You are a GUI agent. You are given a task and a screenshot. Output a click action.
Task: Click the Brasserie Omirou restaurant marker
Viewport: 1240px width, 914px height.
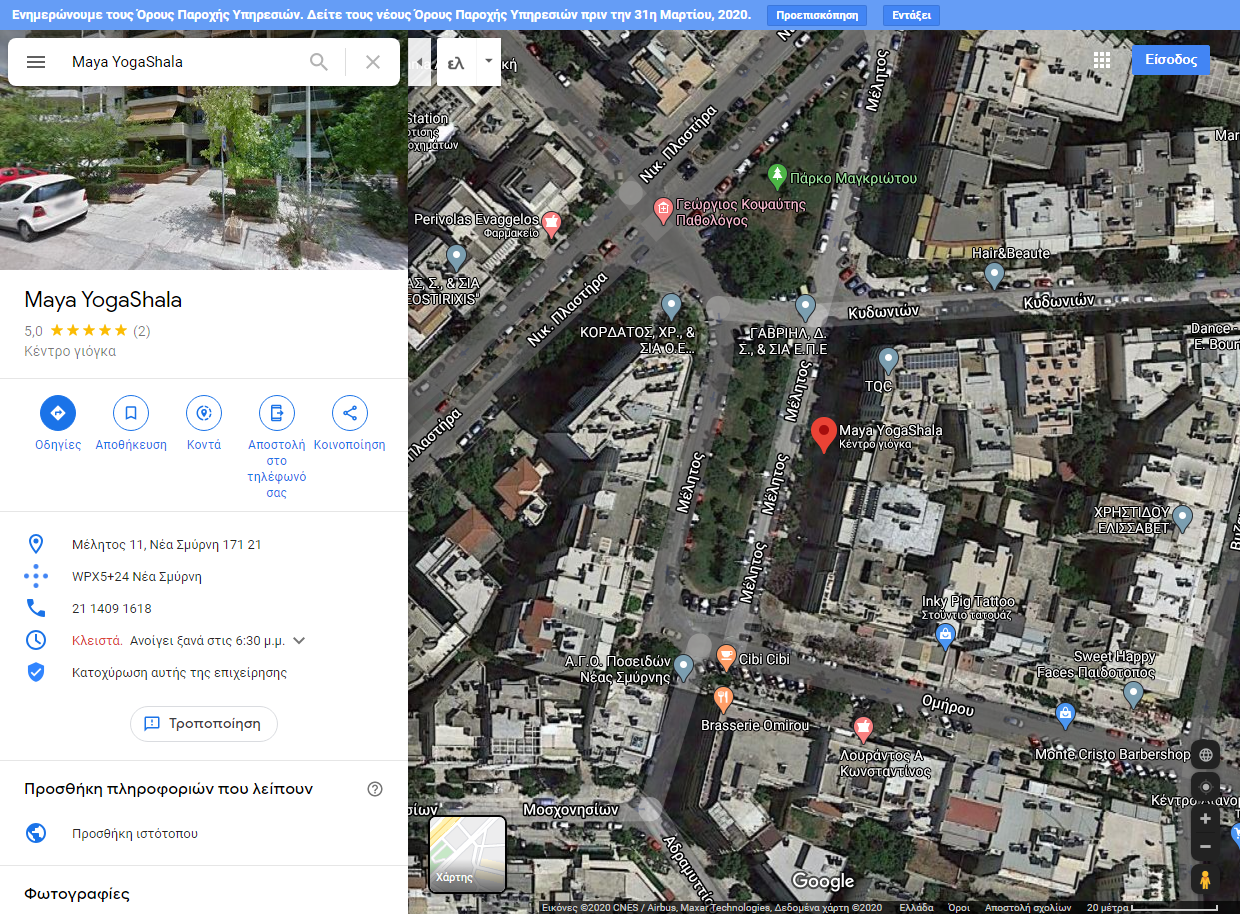(724, 699)
